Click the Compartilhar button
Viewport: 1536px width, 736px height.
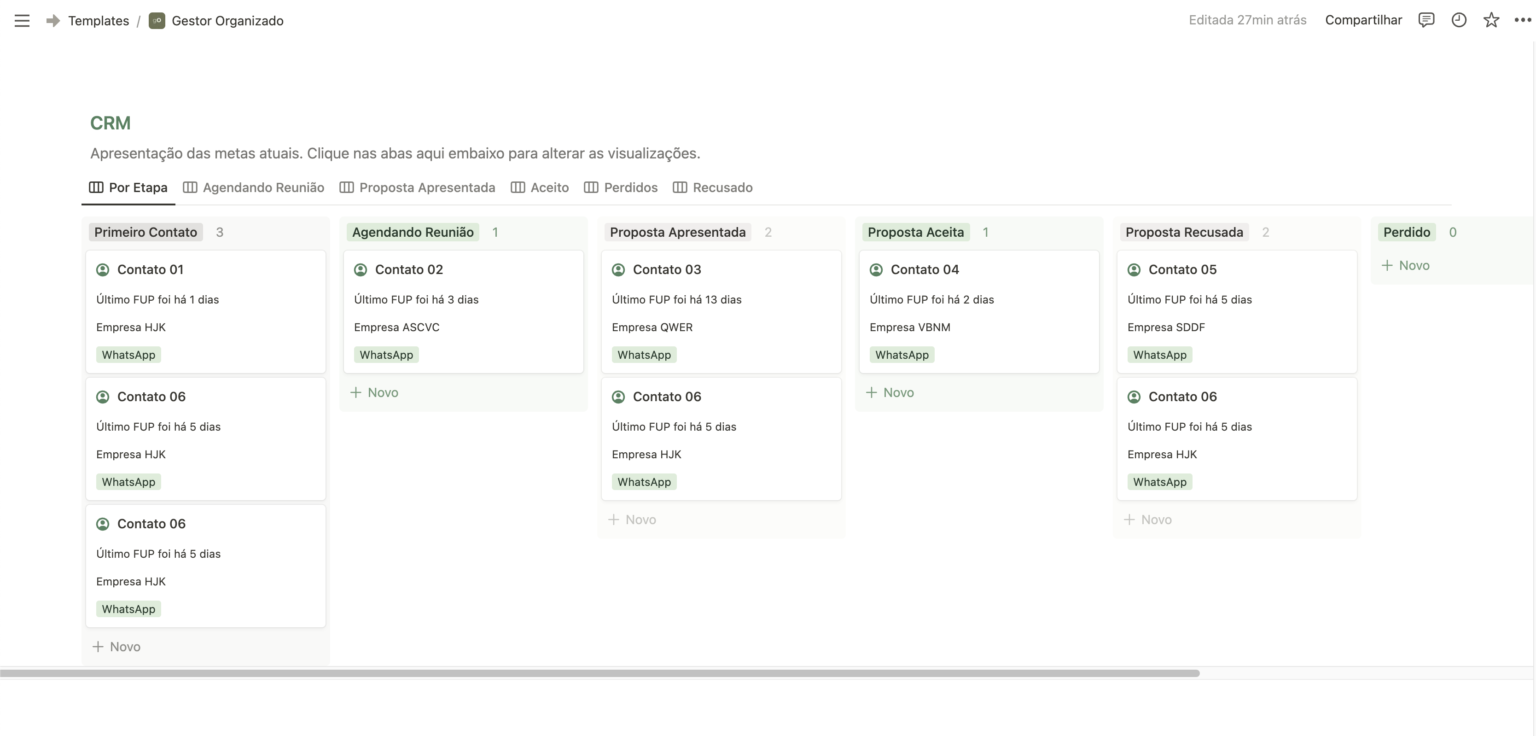(1363, 20)
